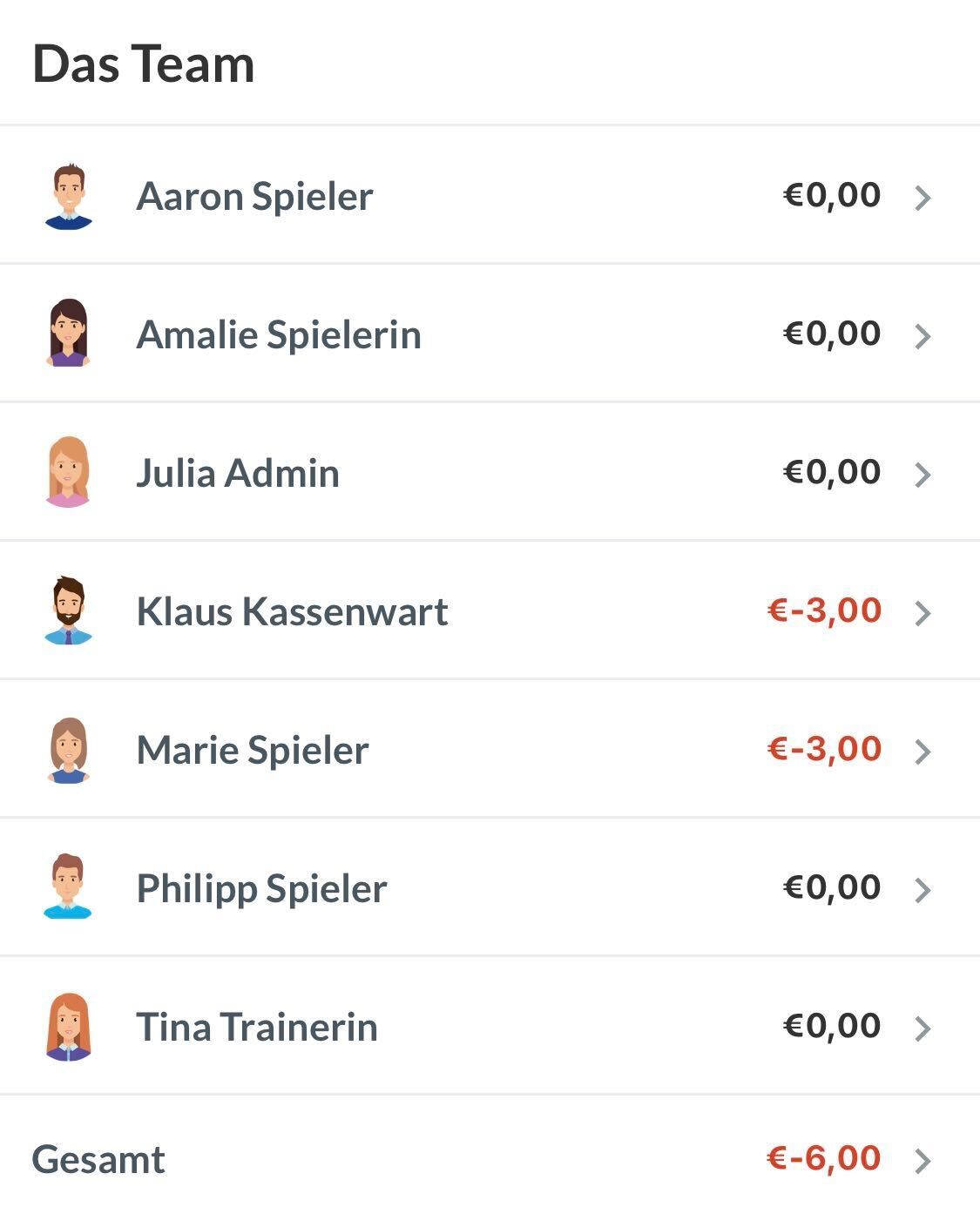
Task: Open details via Klaus Kassenwart's chevron
Action: (x=923, y=613)
